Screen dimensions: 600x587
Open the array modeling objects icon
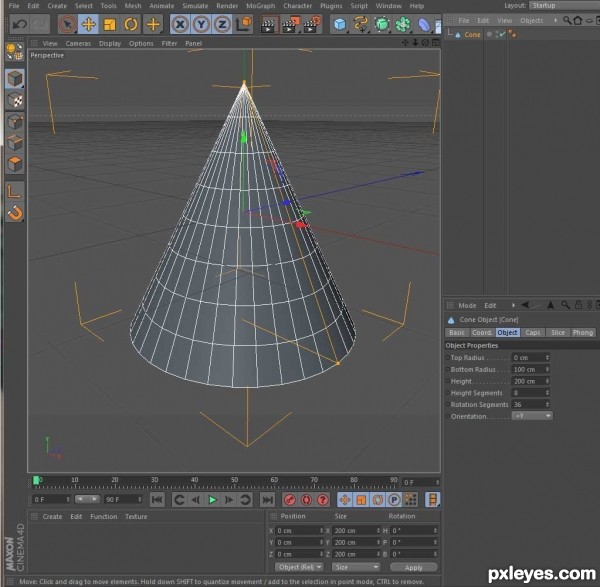(403, 24)
